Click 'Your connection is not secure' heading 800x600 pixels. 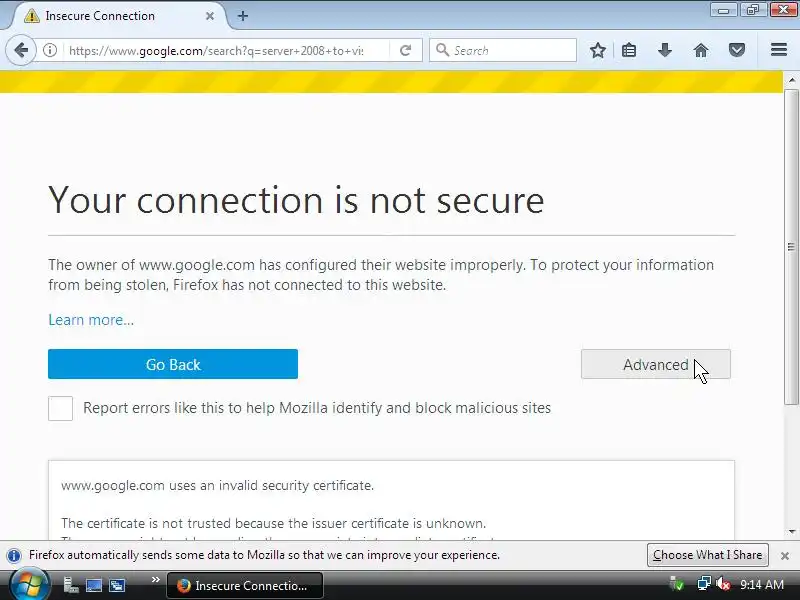pos(296,199)
